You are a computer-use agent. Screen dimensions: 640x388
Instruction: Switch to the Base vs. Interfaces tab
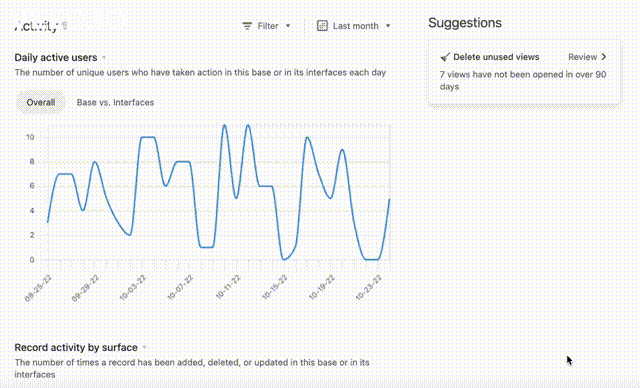(115, 102)
